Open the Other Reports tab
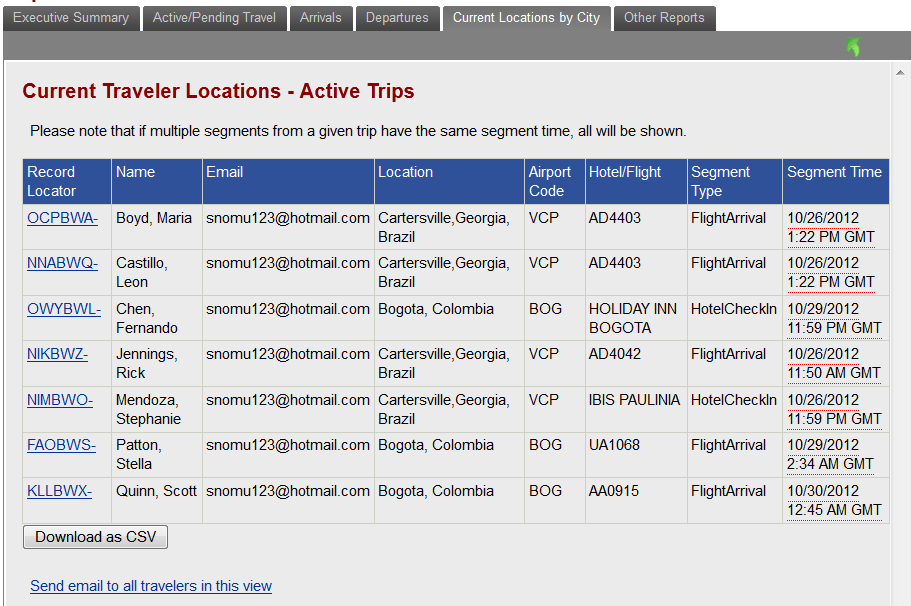911x606 pixels. [664, 18]
